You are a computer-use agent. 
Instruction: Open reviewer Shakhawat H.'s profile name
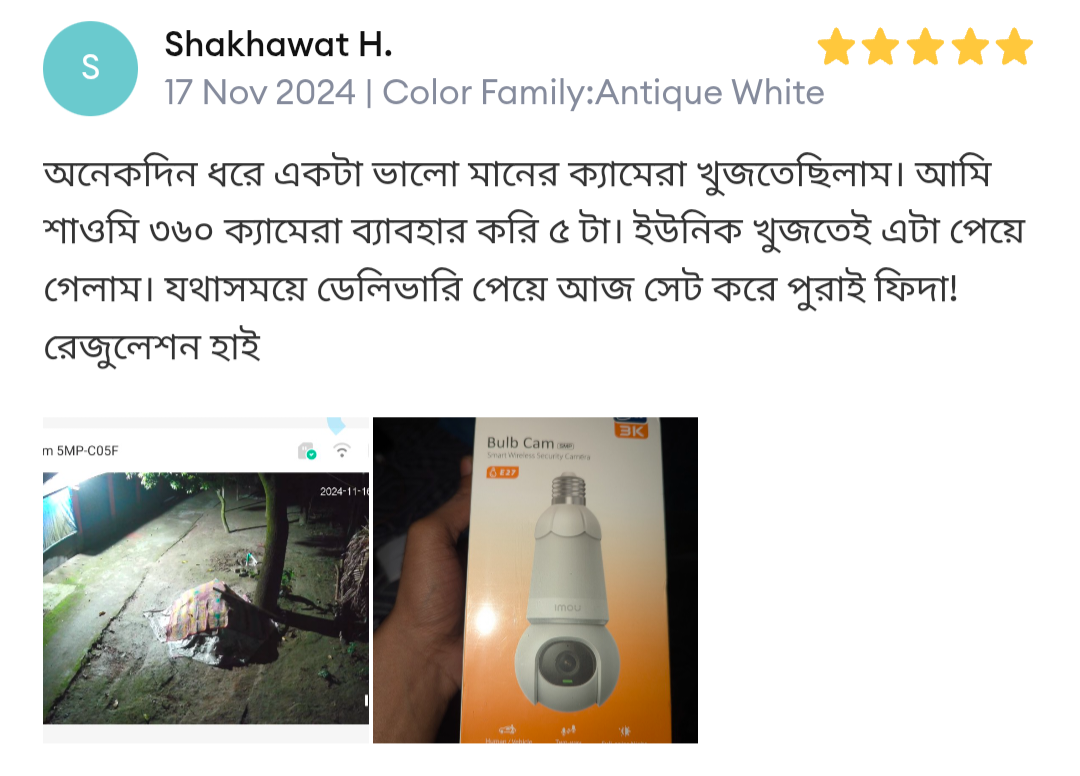click(x=278, y=45)
